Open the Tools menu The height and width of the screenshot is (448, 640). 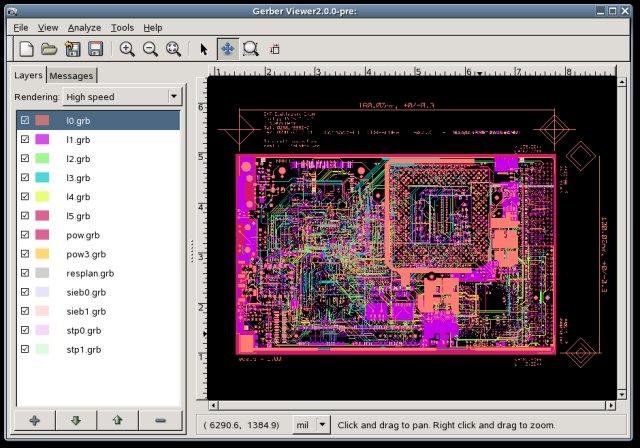(x=122, y=28)
